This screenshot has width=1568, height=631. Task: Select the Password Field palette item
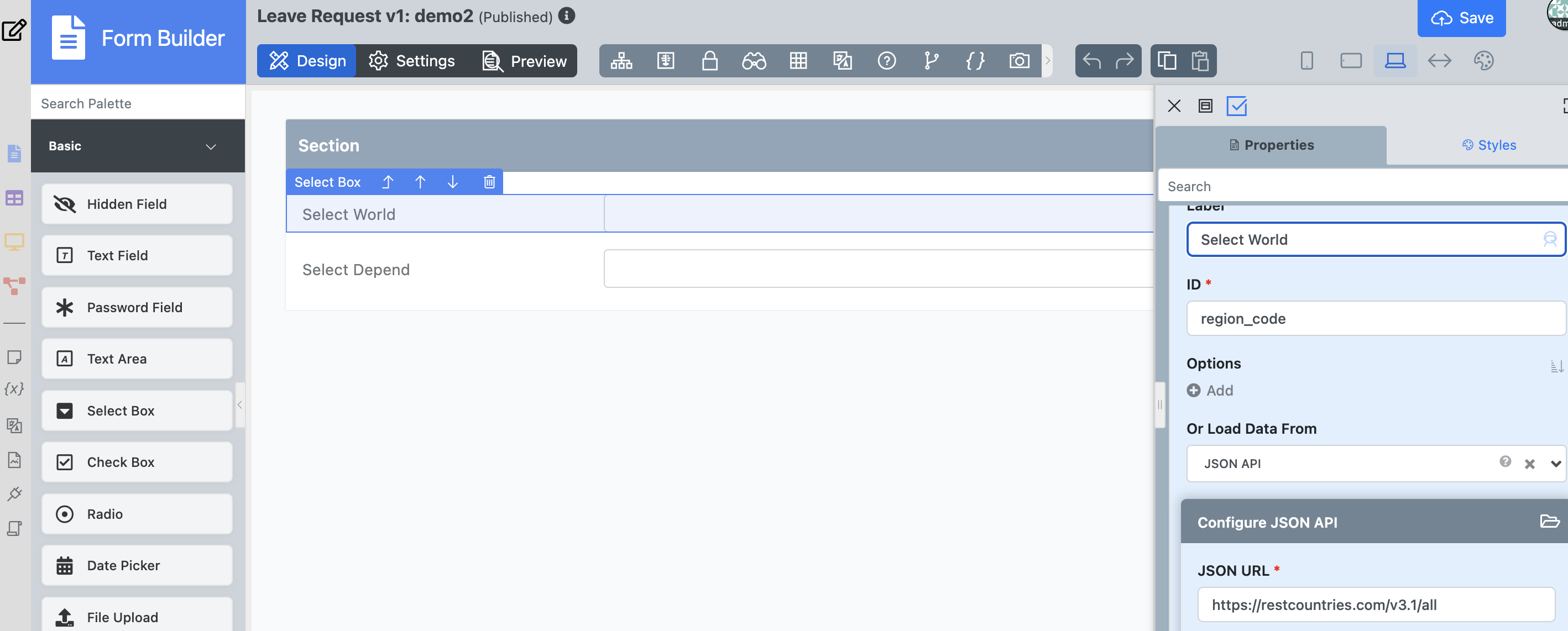click(x=137, y=307)
